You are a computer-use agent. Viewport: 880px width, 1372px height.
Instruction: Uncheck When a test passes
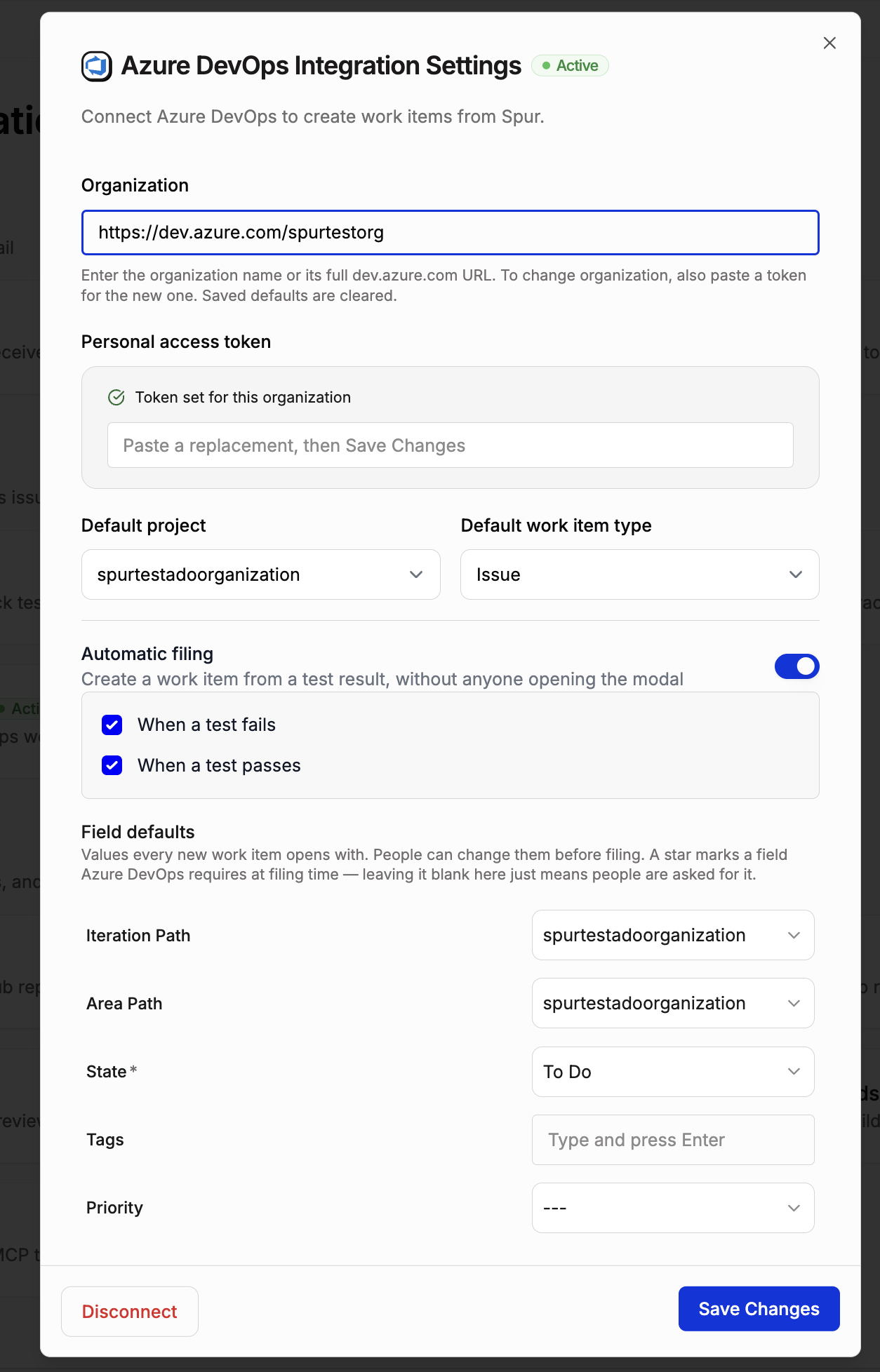(x=112, y=765)
